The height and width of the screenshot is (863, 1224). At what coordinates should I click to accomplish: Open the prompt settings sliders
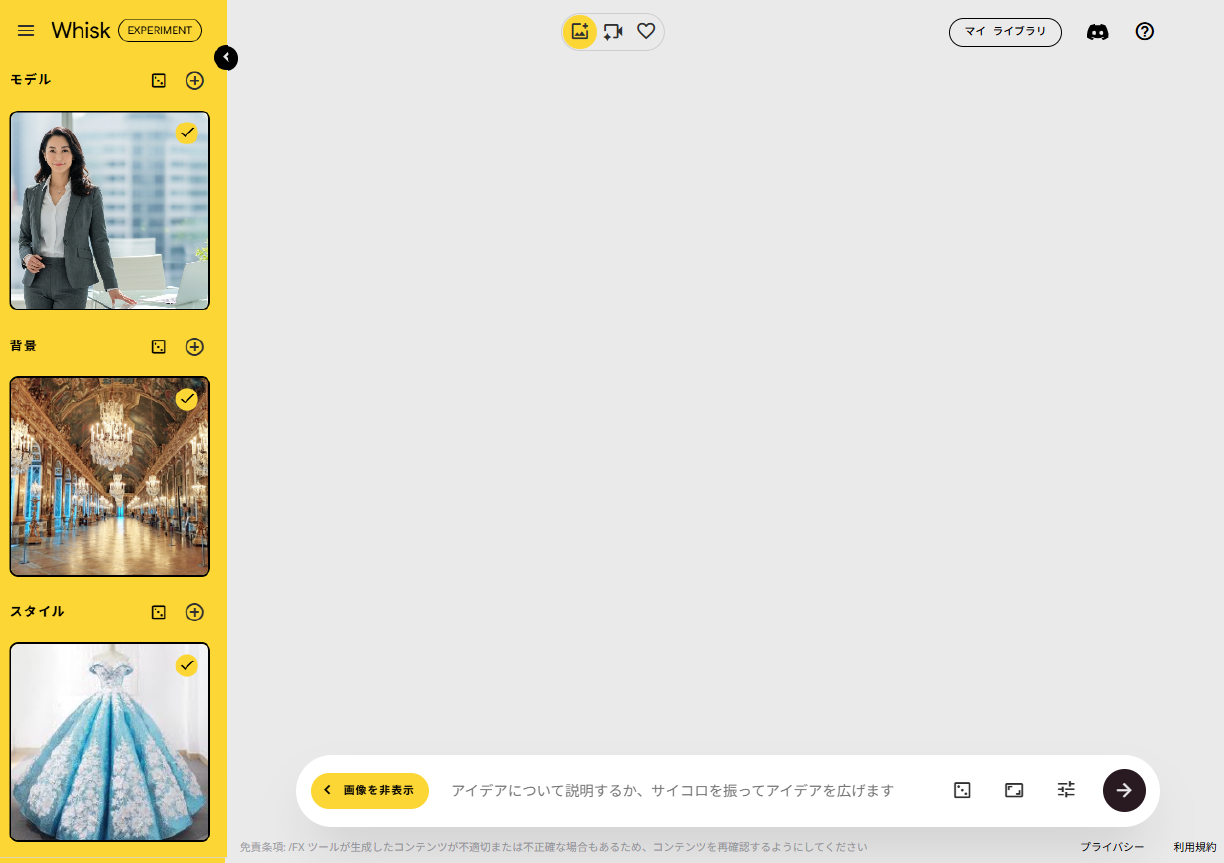click(x=1066, y=790)
